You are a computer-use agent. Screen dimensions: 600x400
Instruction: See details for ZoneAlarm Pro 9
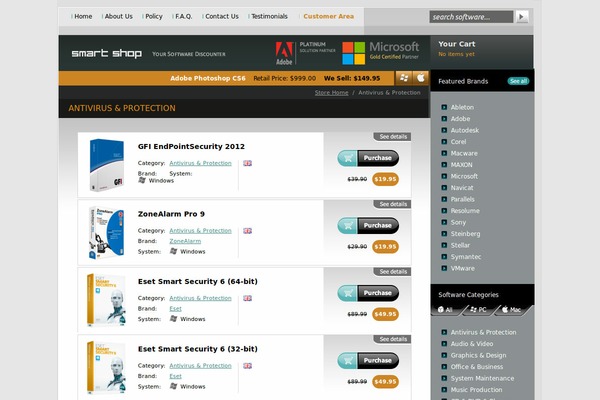point(393,204)
